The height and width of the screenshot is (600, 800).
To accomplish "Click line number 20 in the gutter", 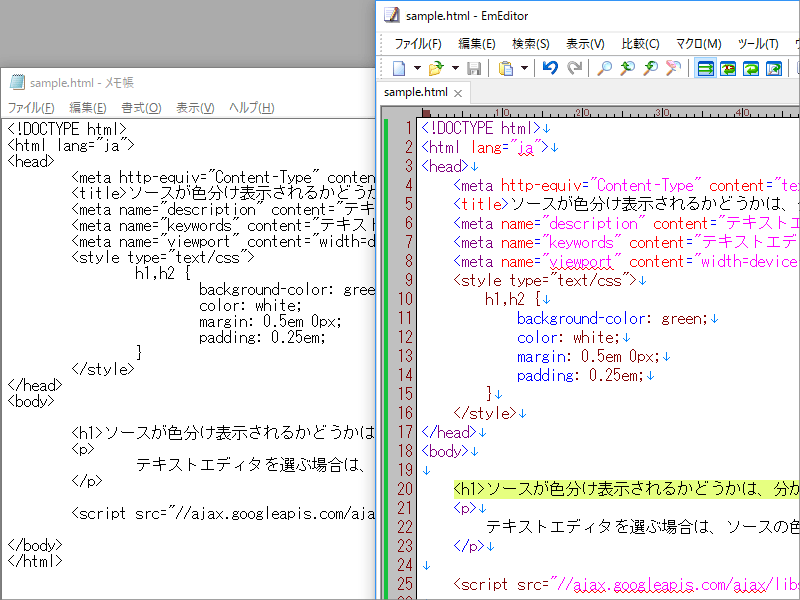I will (x=404, y=489).
